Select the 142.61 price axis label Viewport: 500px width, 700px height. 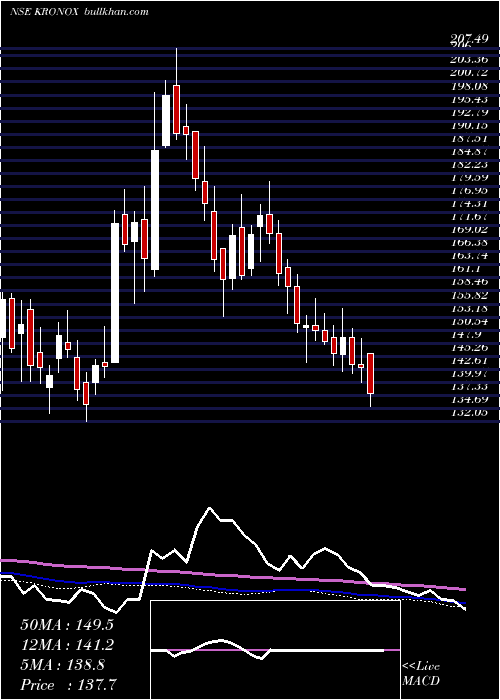coord(469,360)
